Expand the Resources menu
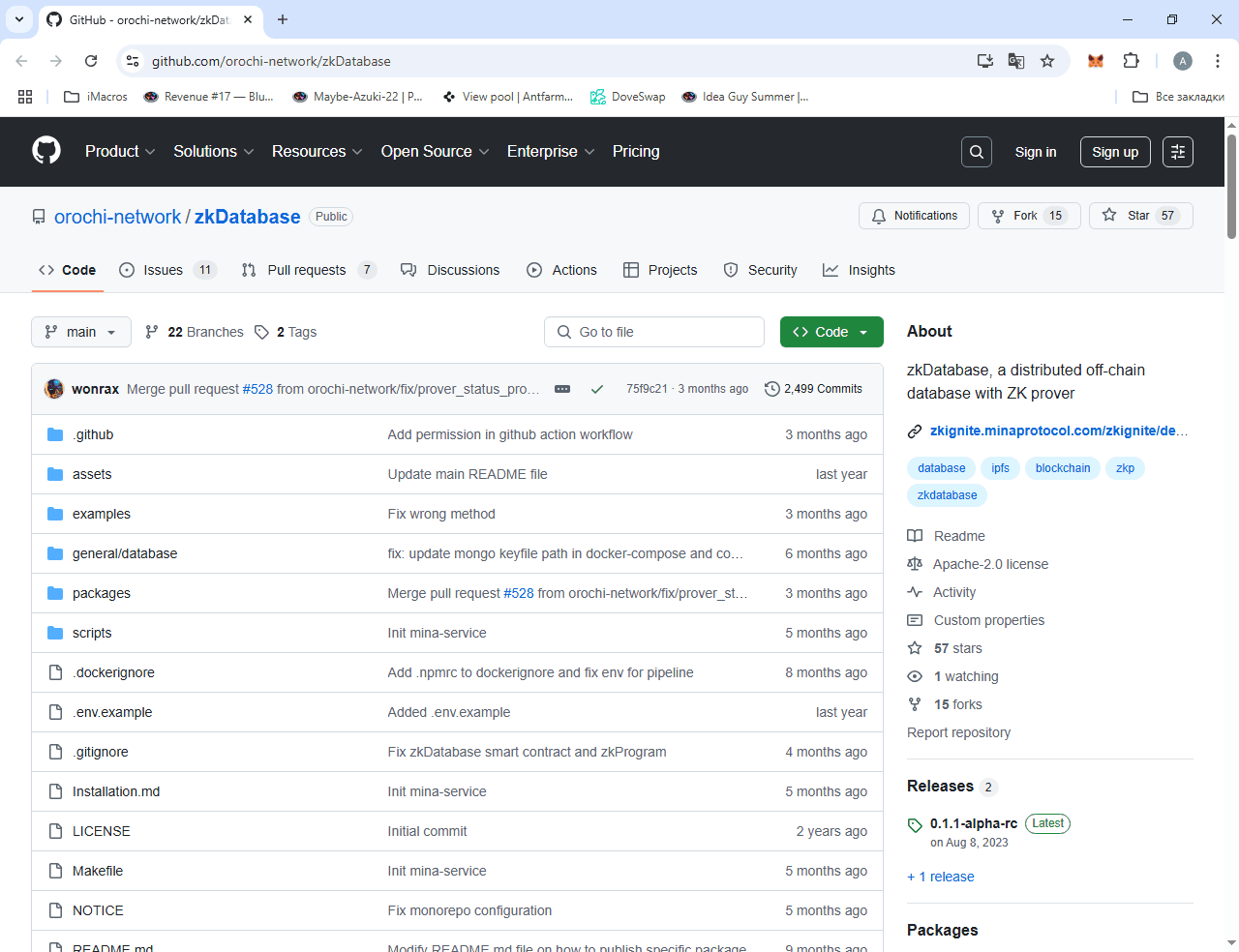The width and height of the screenshot is (1239, 952). click(317, 151)
